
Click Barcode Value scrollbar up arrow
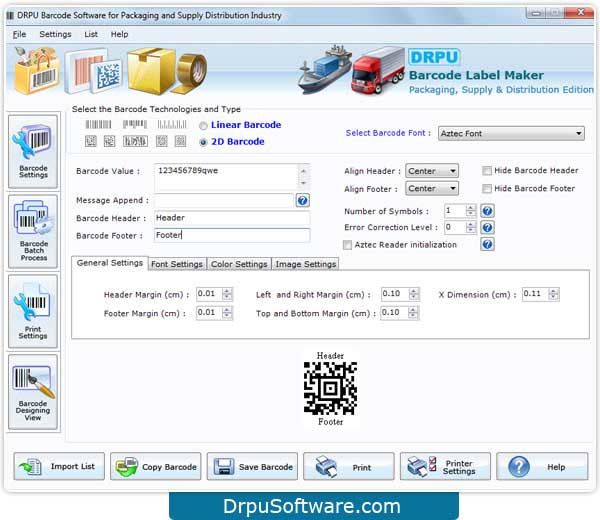[303, 171]
